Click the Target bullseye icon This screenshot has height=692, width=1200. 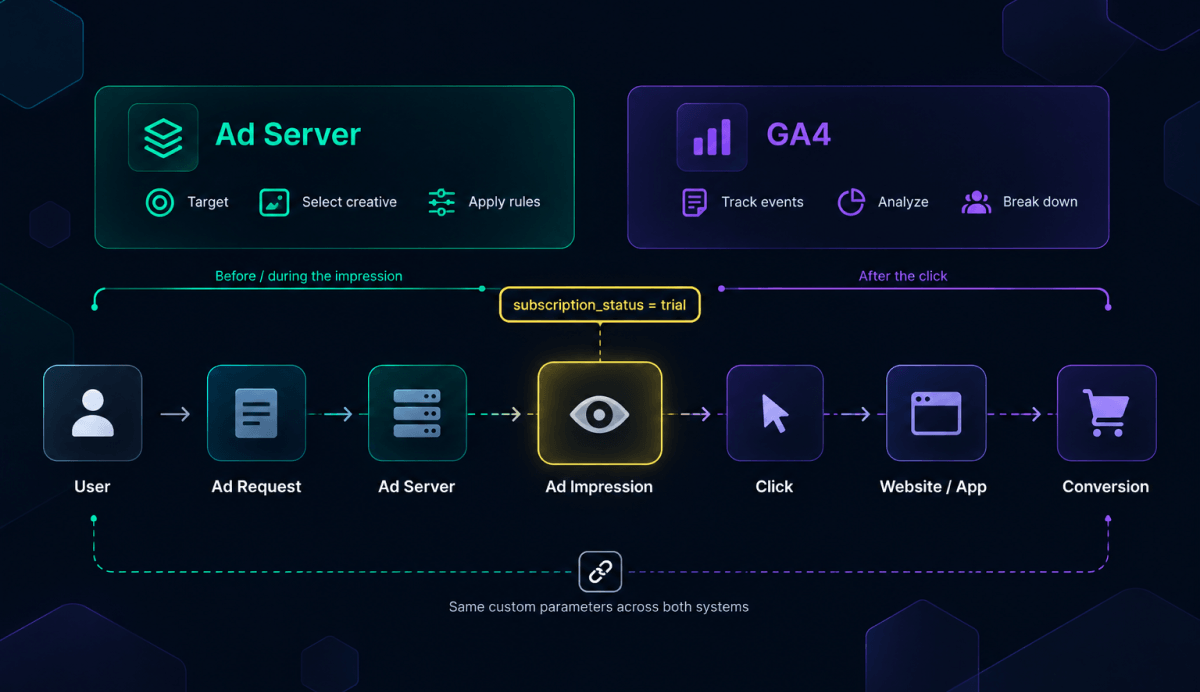coord(160,202)
